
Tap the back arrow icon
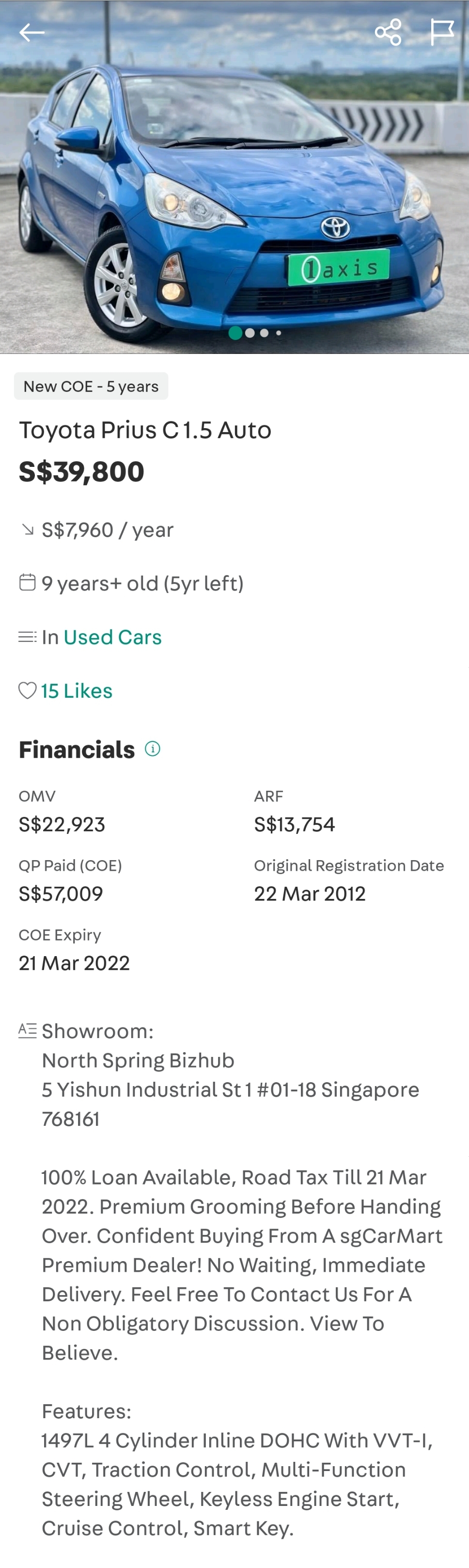(x=31, y=32)
